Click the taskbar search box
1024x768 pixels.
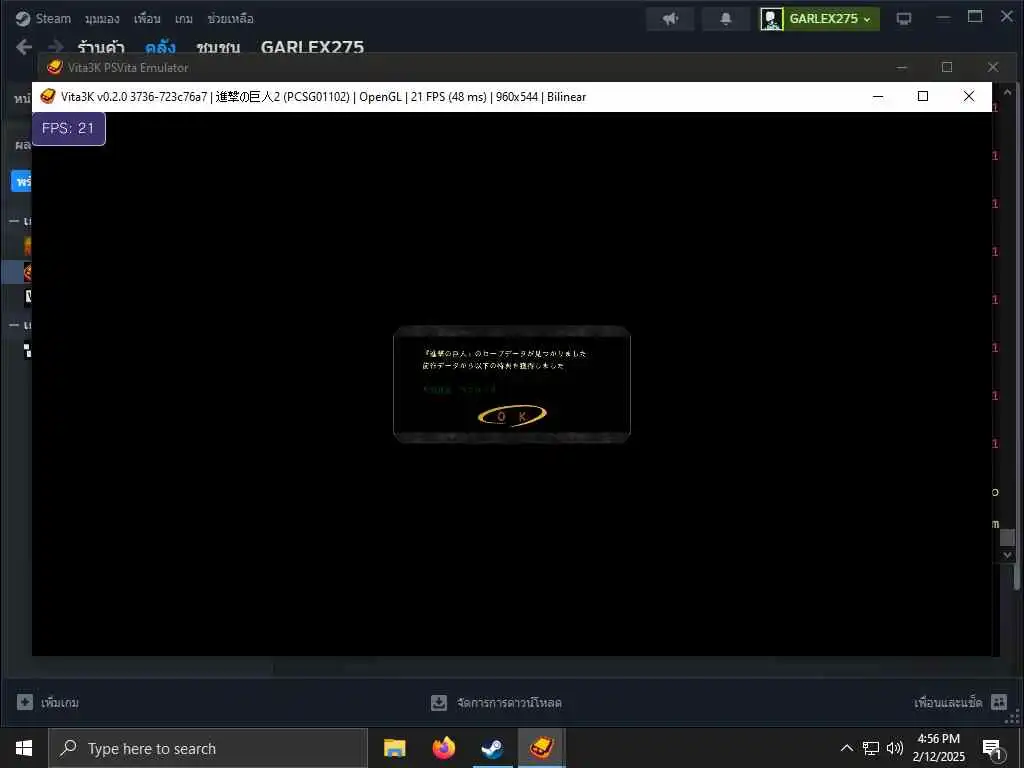(x=208, y=748)
